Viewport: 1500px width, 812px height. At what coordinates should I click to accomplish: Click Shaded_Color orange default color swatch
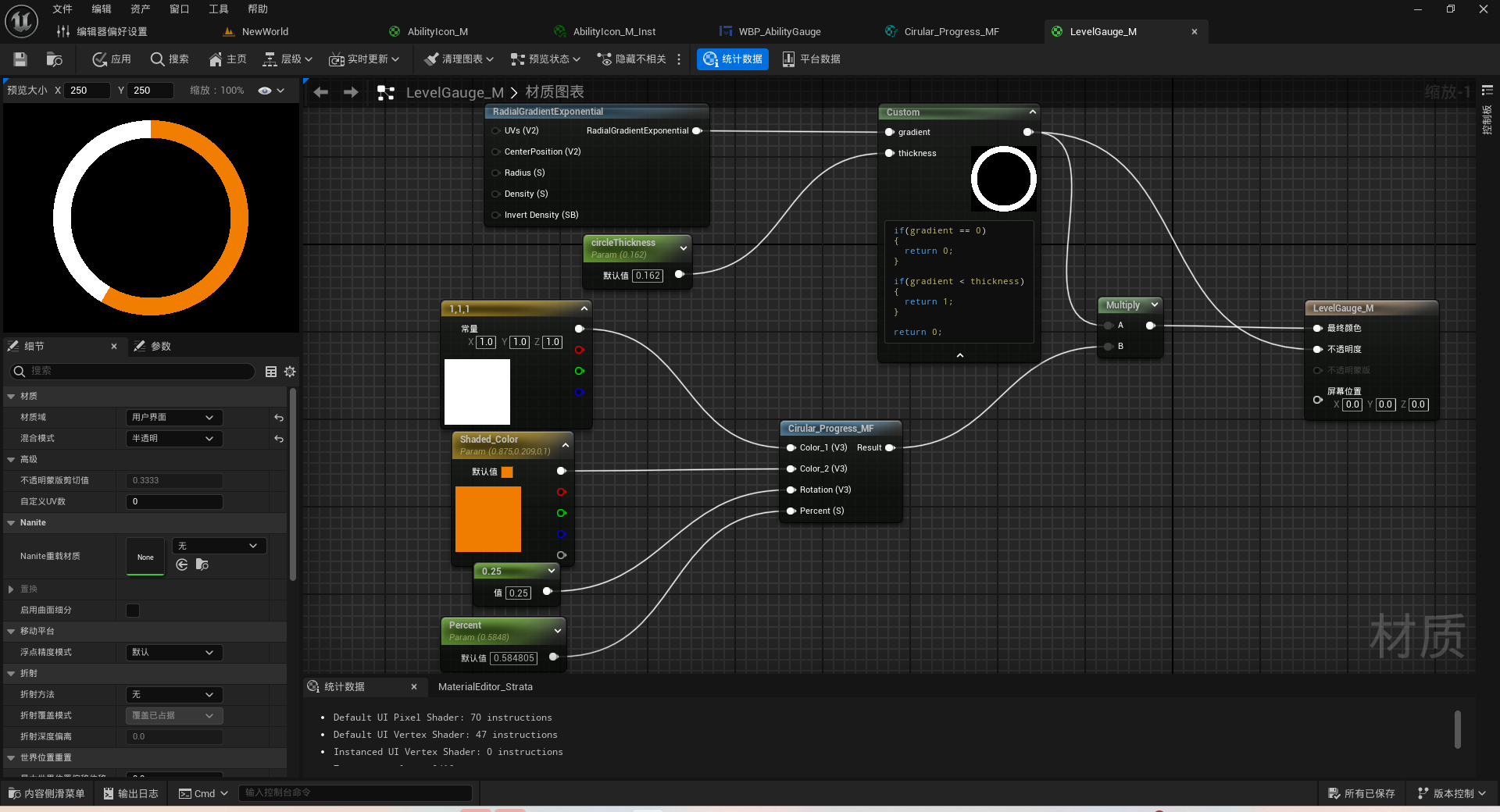coord(508,472)
